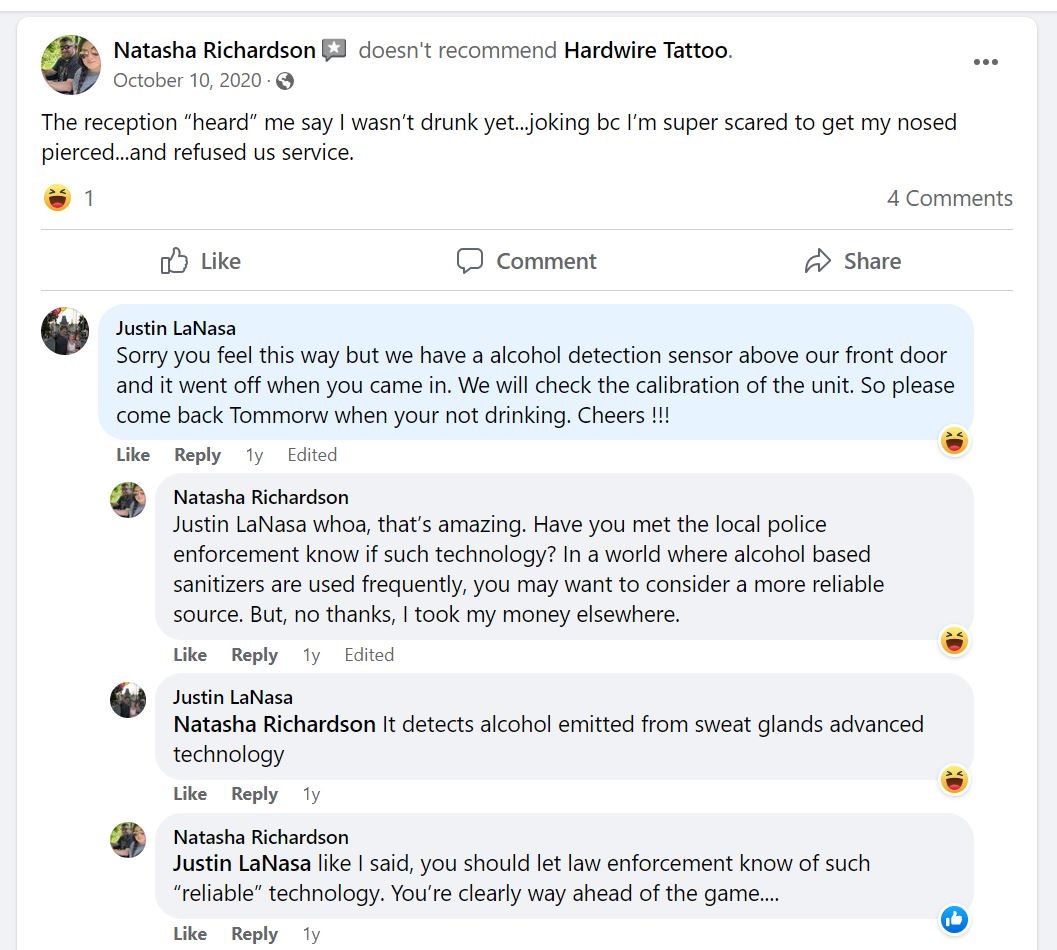Click the blue like reaction on last reply
The image size is (1057, 950).
pyautogui.click(x=955, y=919)
